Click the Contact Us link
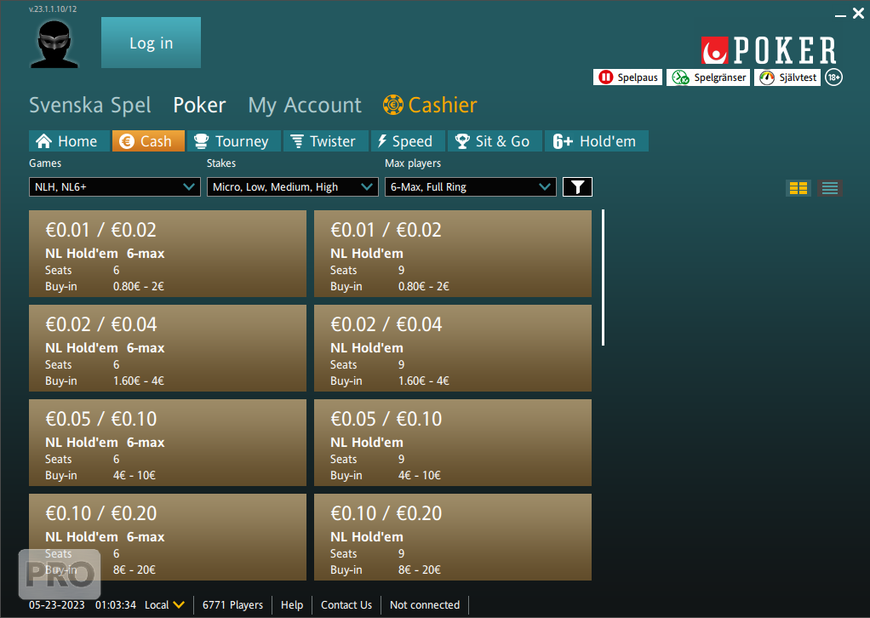This screenshot has width=870, height=618. coord(346,605)
